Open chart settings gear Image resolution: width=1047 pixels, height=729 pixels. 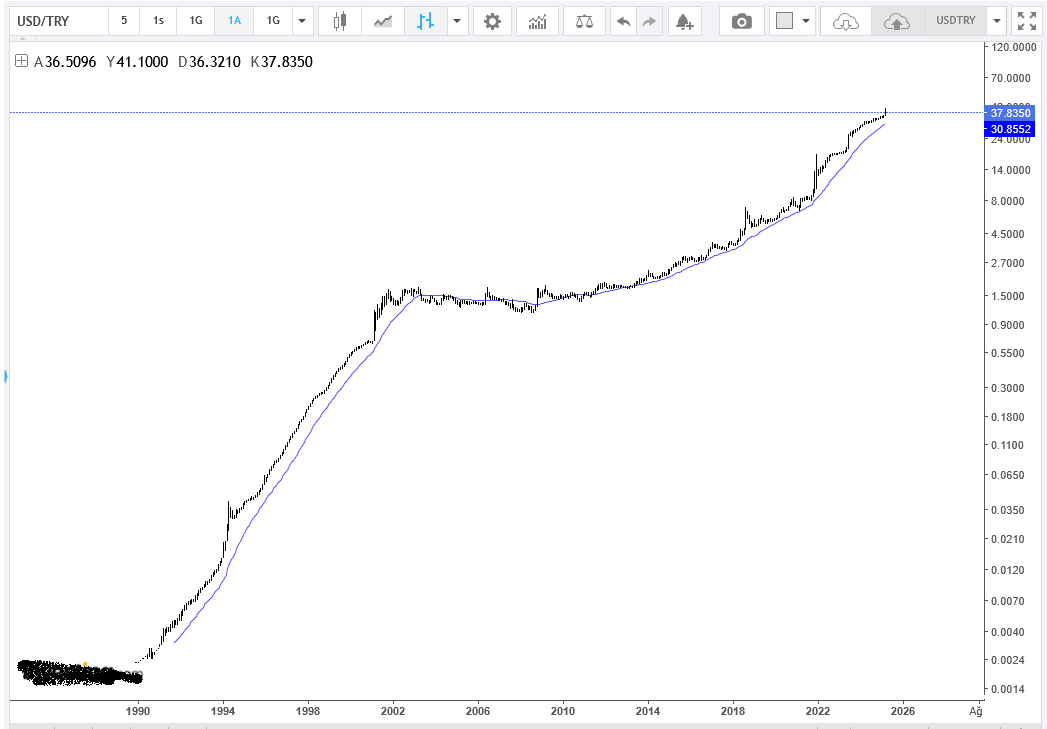coord(491,20)
